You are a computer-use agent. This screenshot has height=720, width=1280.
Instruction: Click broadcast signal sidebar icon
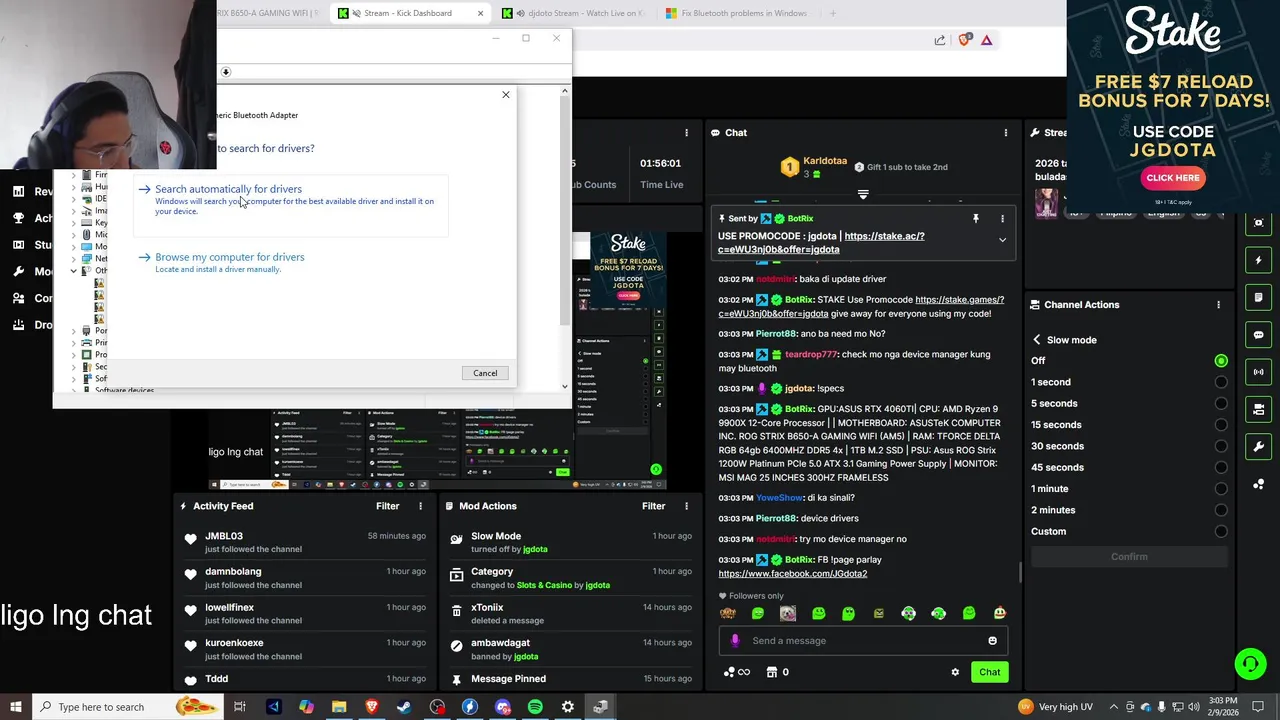1259,372
